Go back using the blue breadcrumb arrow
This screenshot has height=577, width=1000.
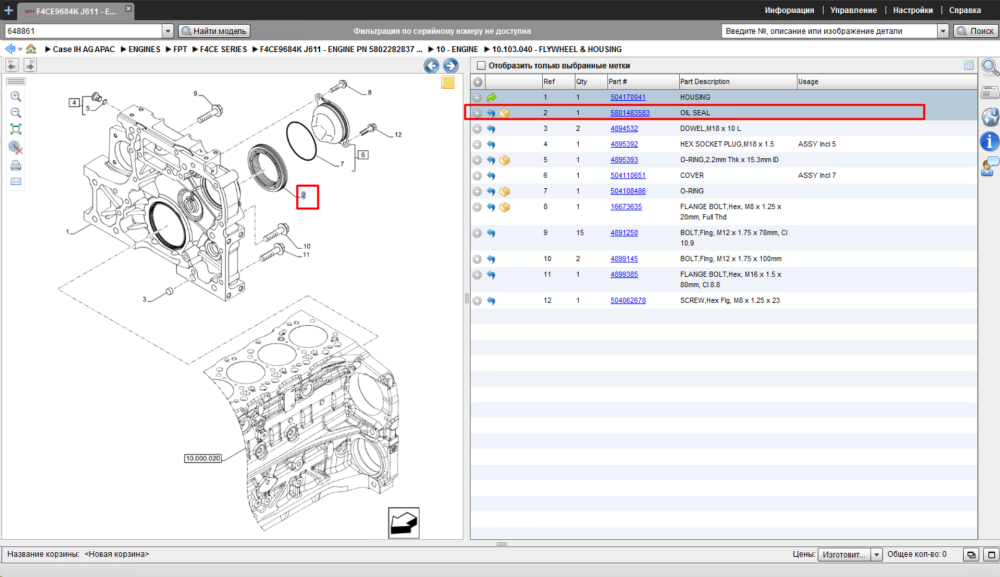tap(10, 49)
